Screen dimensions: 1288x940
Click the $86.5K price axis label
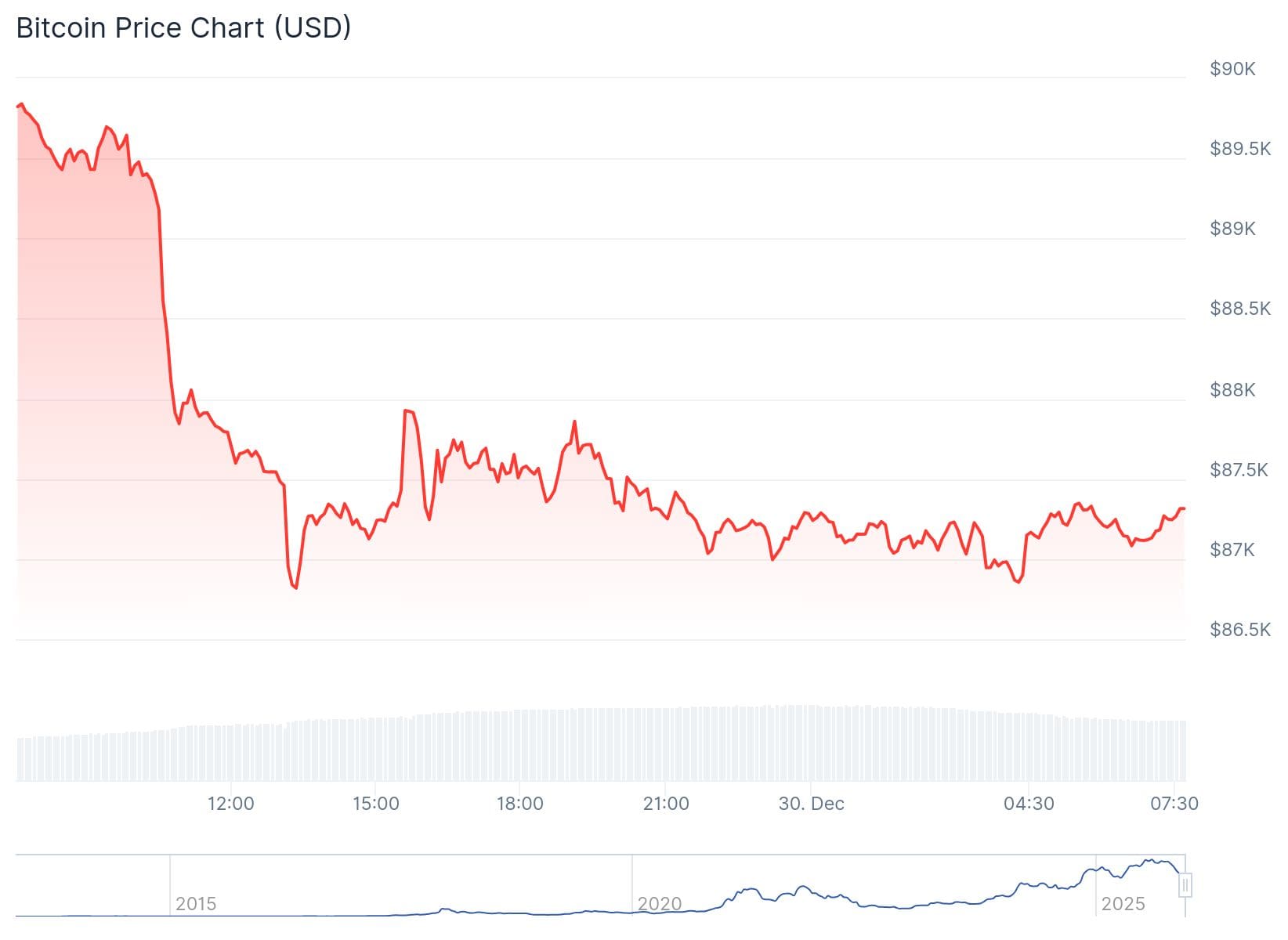pyautogui.click(x=1240, y=630)
